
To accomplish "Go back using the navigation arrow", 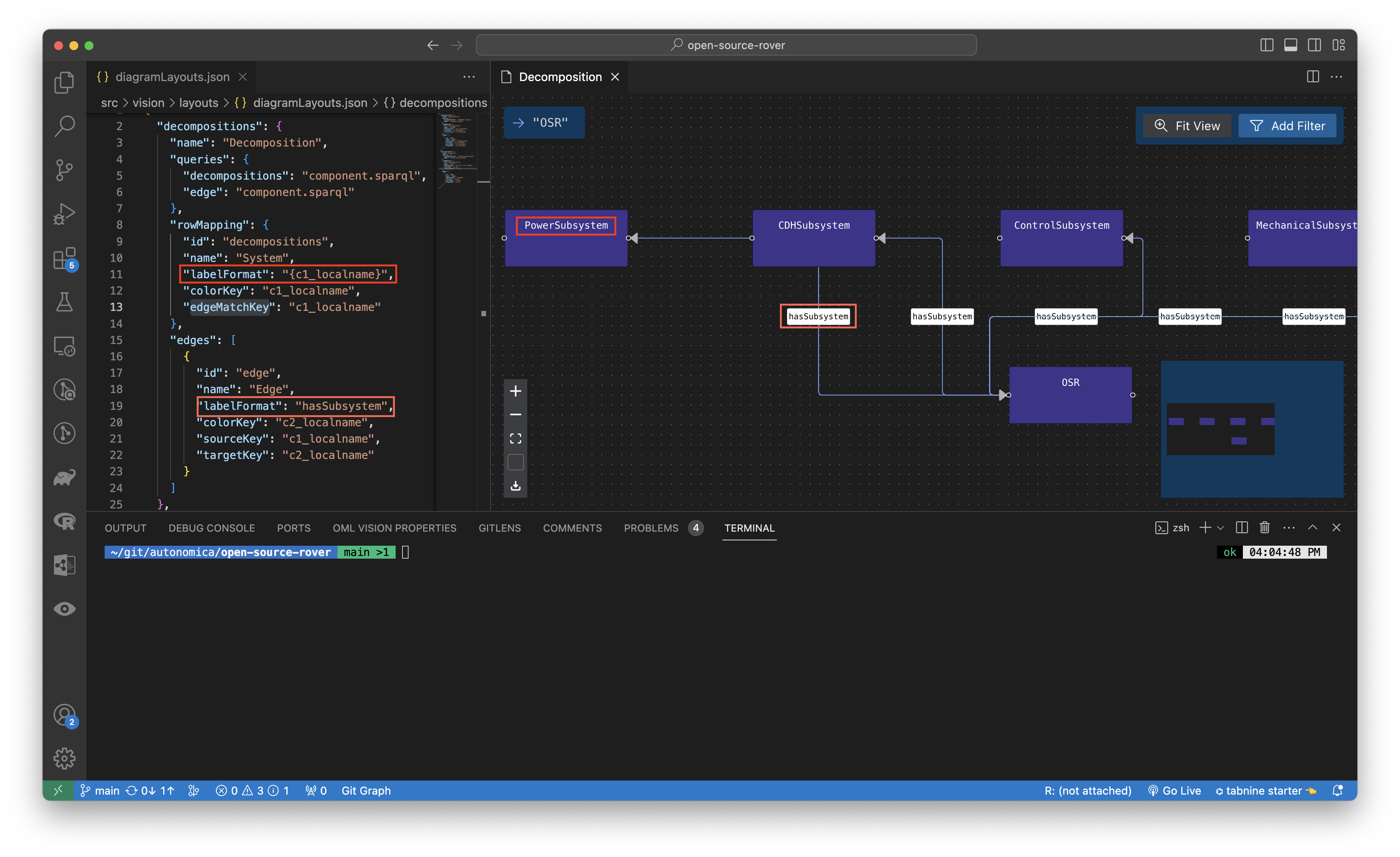I will [x=433, y=45].
